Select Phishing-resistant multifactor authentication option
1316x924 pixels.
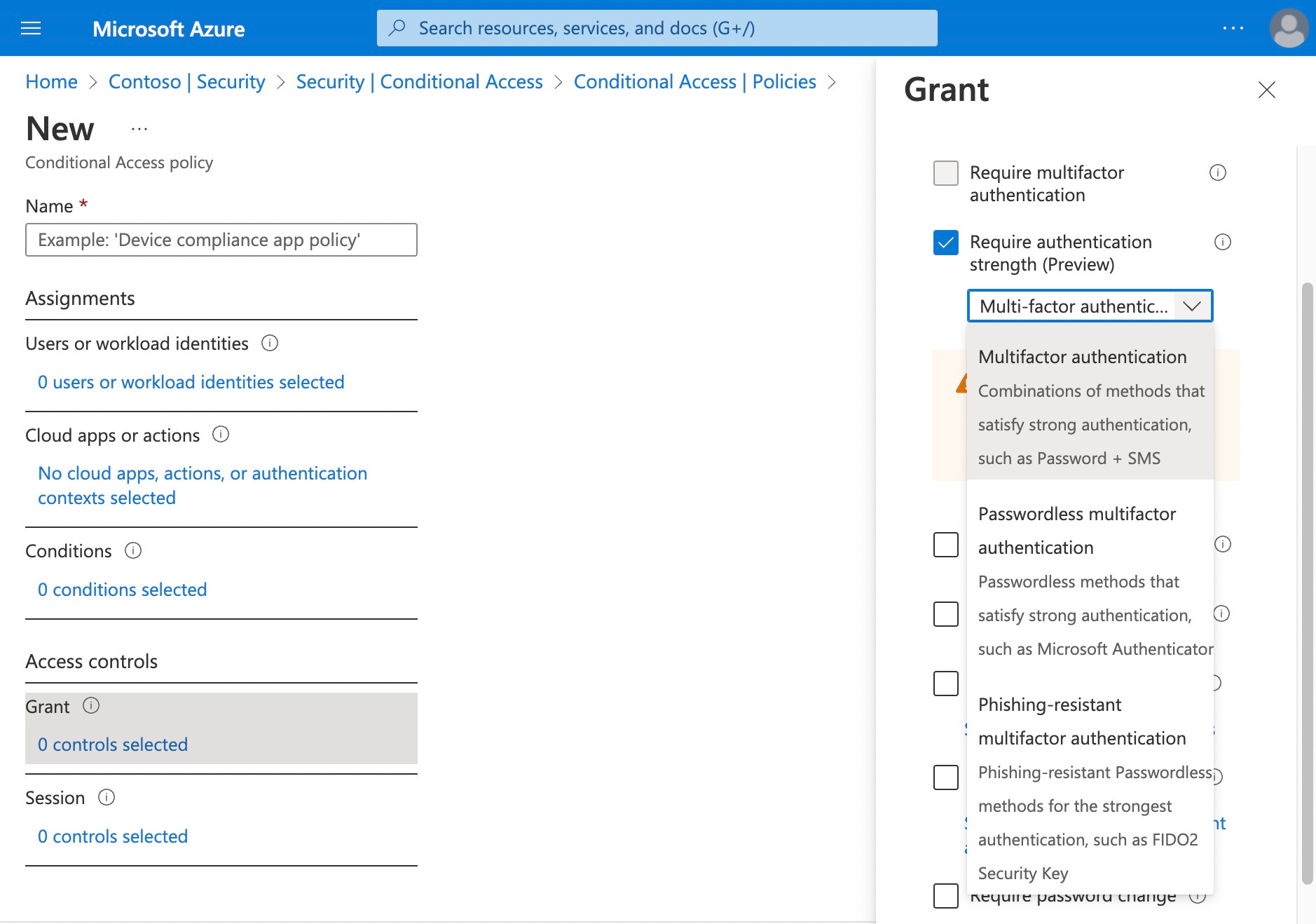(x=1090, y=789)
